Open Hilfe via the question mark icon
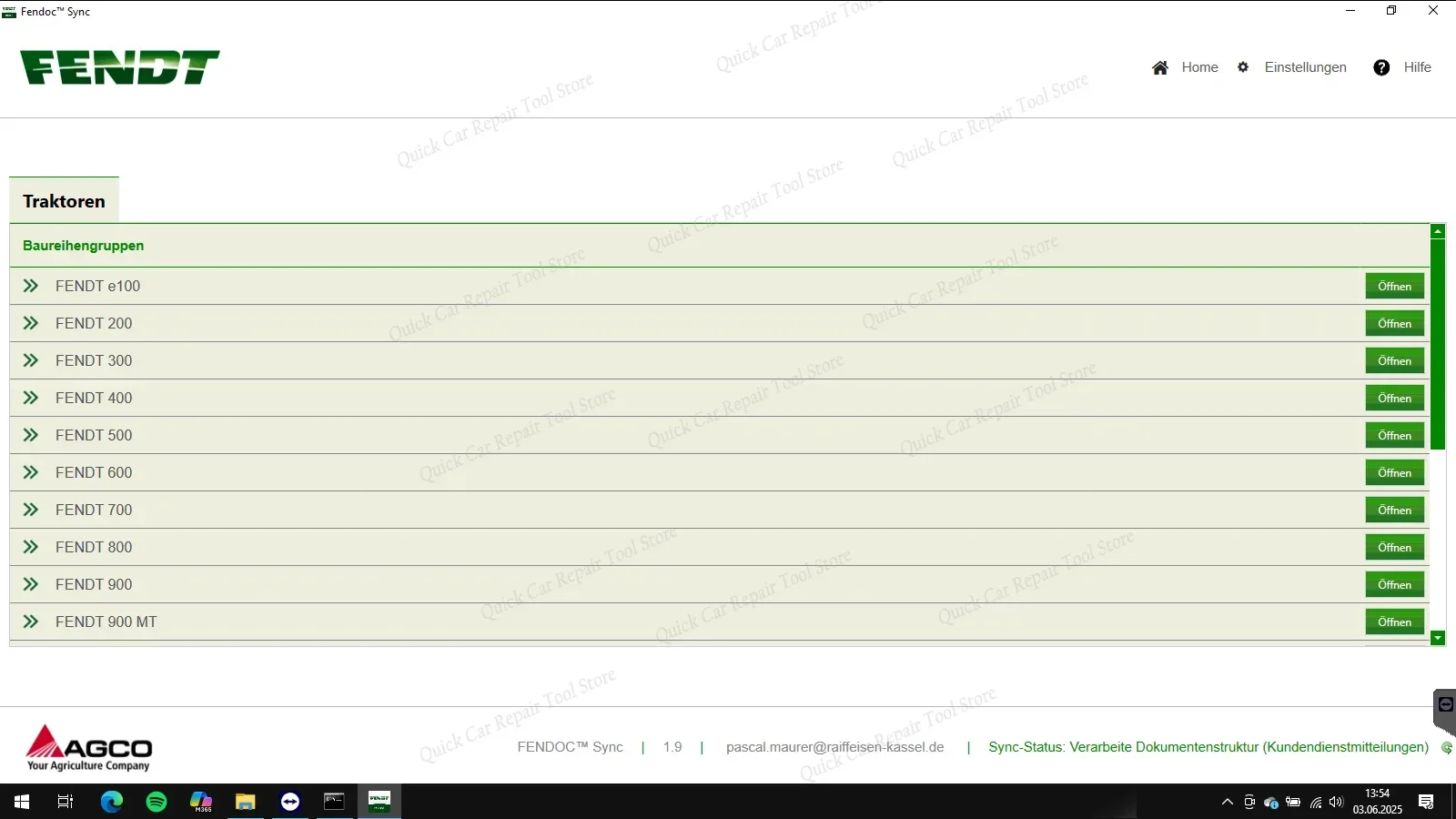Image resolution: width=1456 pixels, height=819 pixels. point(1381,67)
